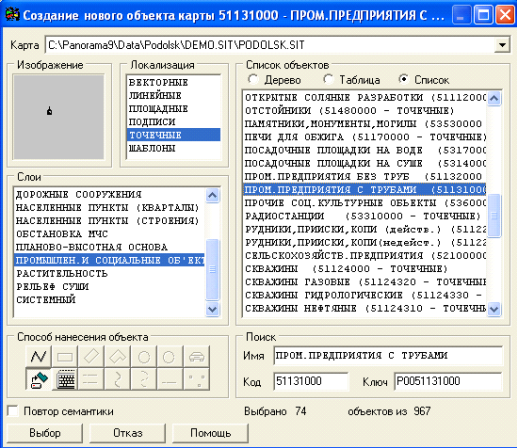Enable the Повтор семантики checkbox
Screen dimensions: 517x448
[x=13, y=411]
